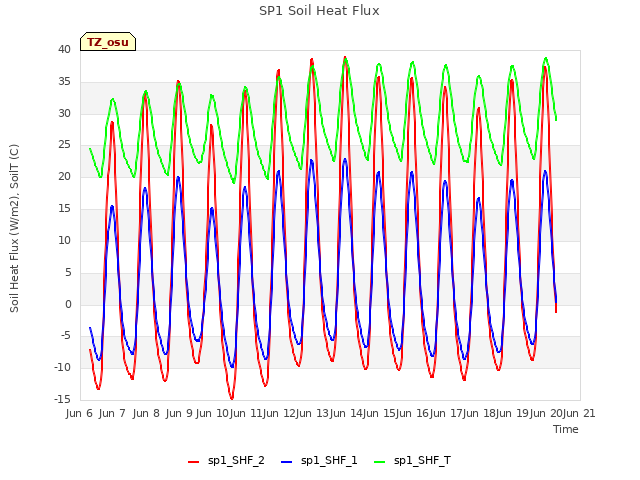Select the sp1_SHF_T legend label
The height and width of the screenshot is (480, 640).
point(422,461)
